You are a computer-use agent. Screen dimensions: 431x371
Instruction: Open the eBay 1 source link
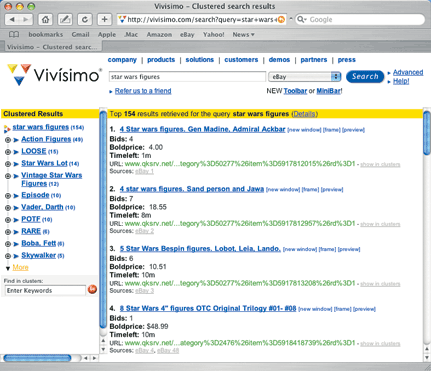(144, 171)
